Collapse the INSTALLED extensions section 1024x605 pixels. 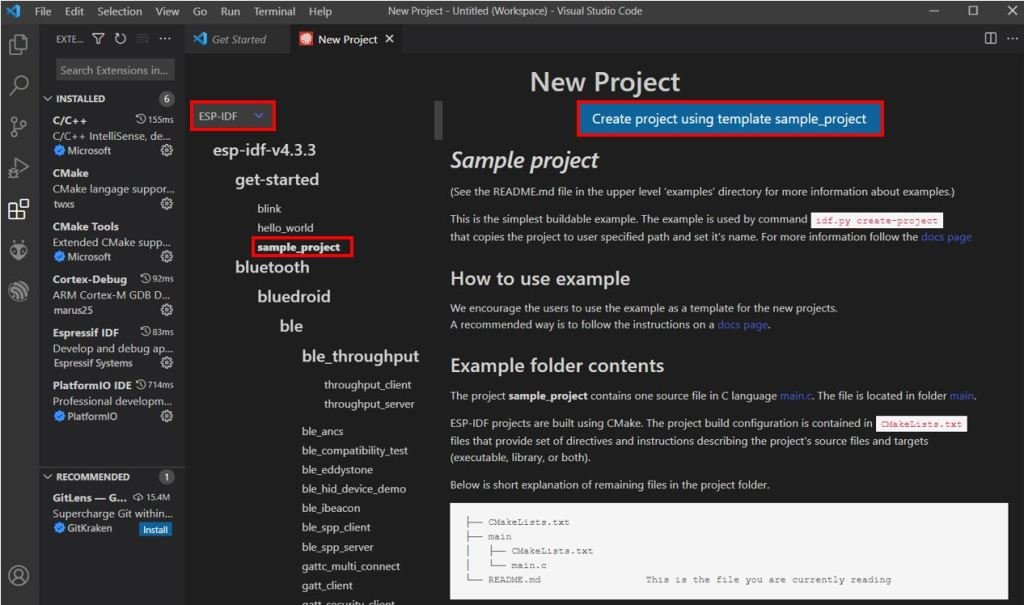(48, 99)
